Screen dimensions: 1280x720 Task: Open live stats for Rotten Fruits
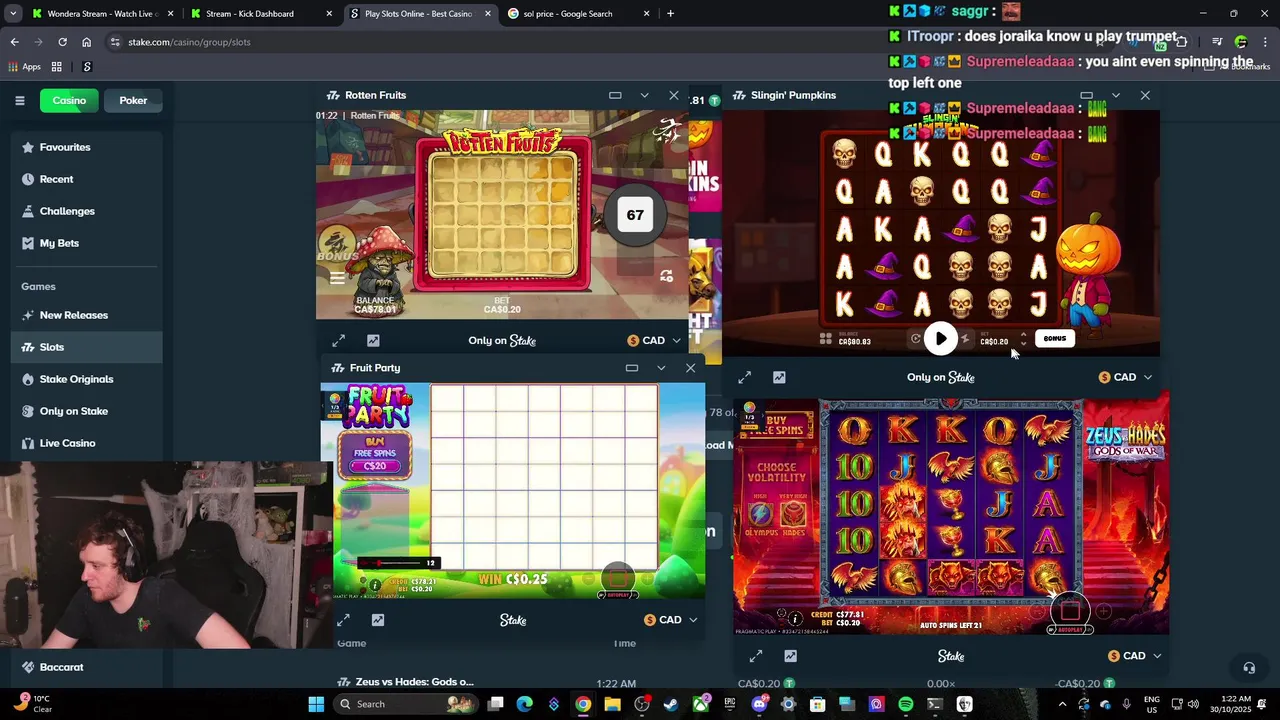pos(373,341)
